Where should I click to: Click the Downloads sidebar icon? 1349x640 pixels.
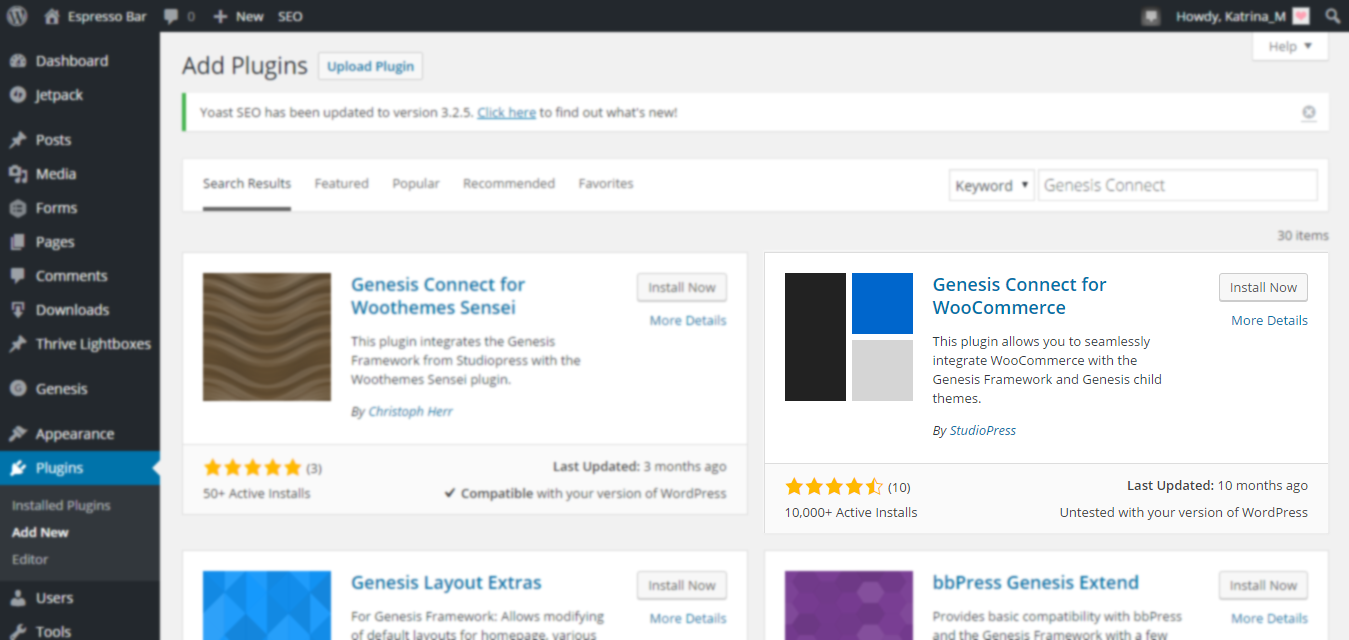point(17,310)
